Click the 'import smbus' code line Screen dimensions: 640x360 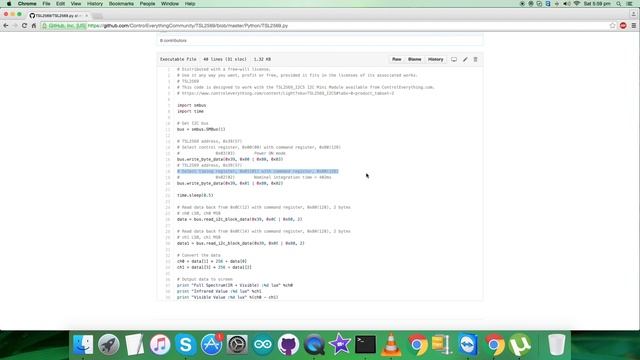click(x=191, y=105)
